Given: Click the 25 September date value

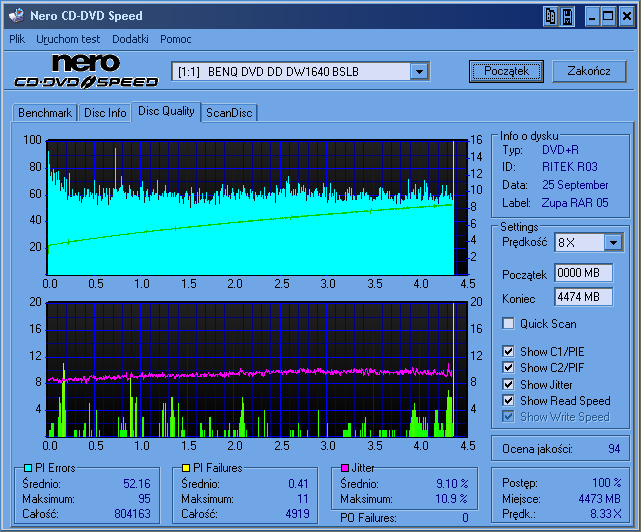Looking at the screenshot, I should (575, 185).
